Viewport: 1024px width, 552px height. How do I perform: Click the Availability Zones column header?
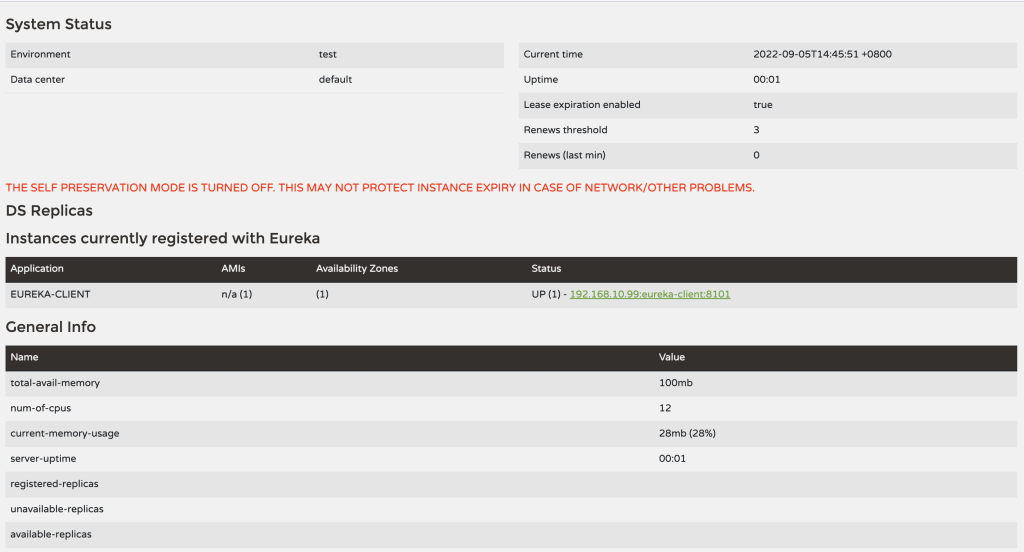pos(357,268)
